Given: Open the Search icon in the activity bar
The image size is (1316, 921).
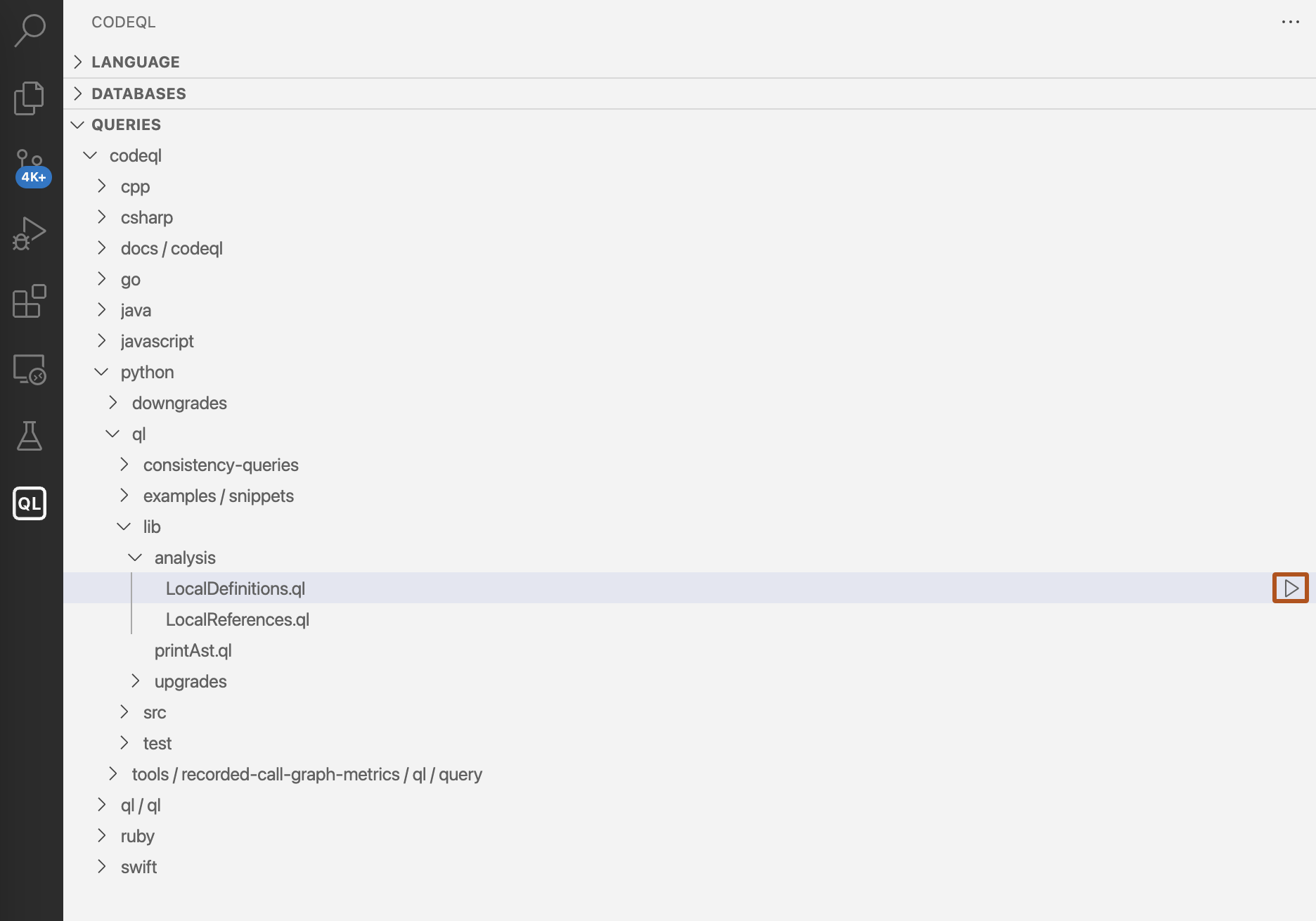Looking at the screenshot, I should click(x=29, y=29).
